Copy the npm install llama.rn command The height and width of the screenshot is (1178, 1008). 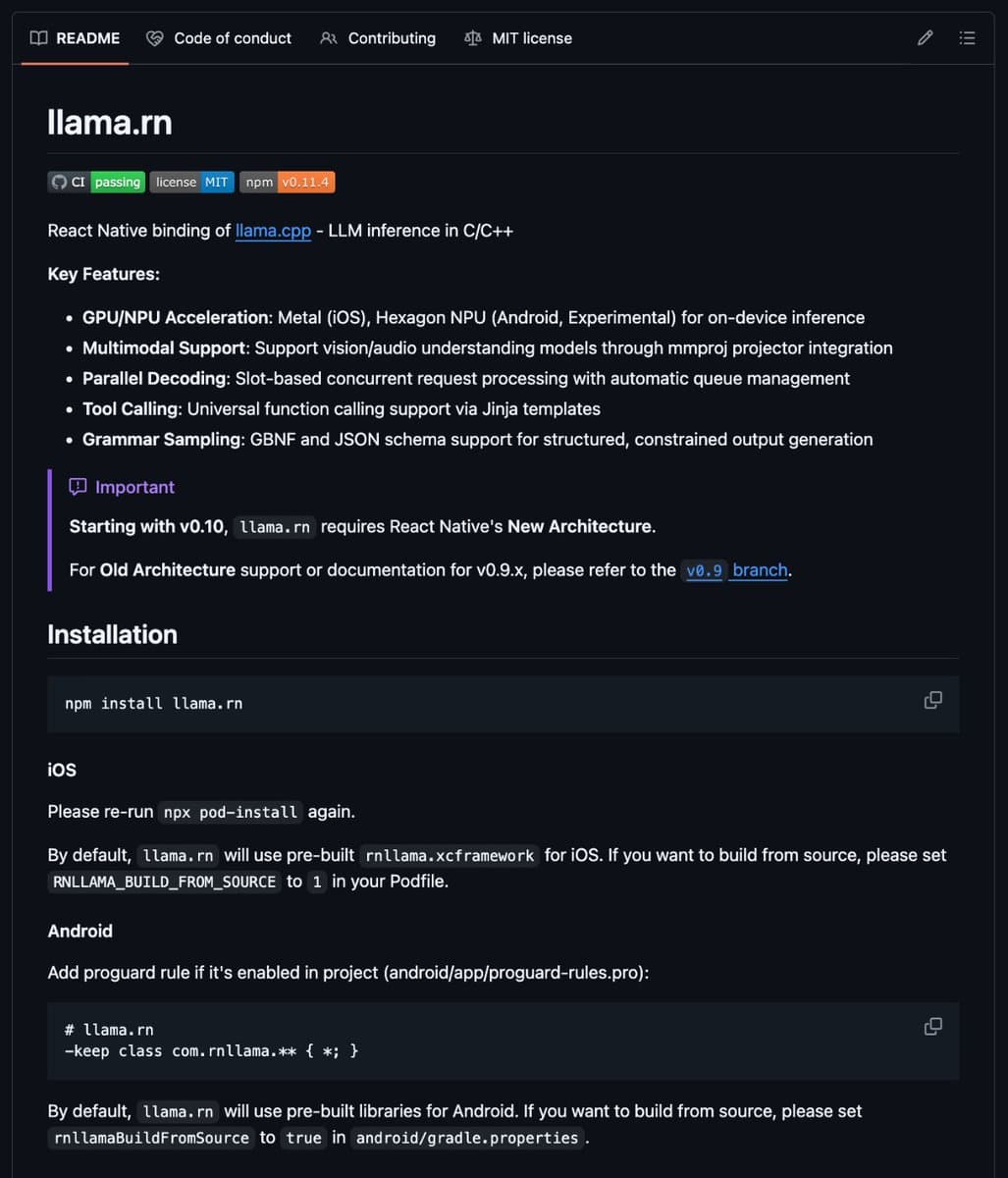click(x=932, y=701)
